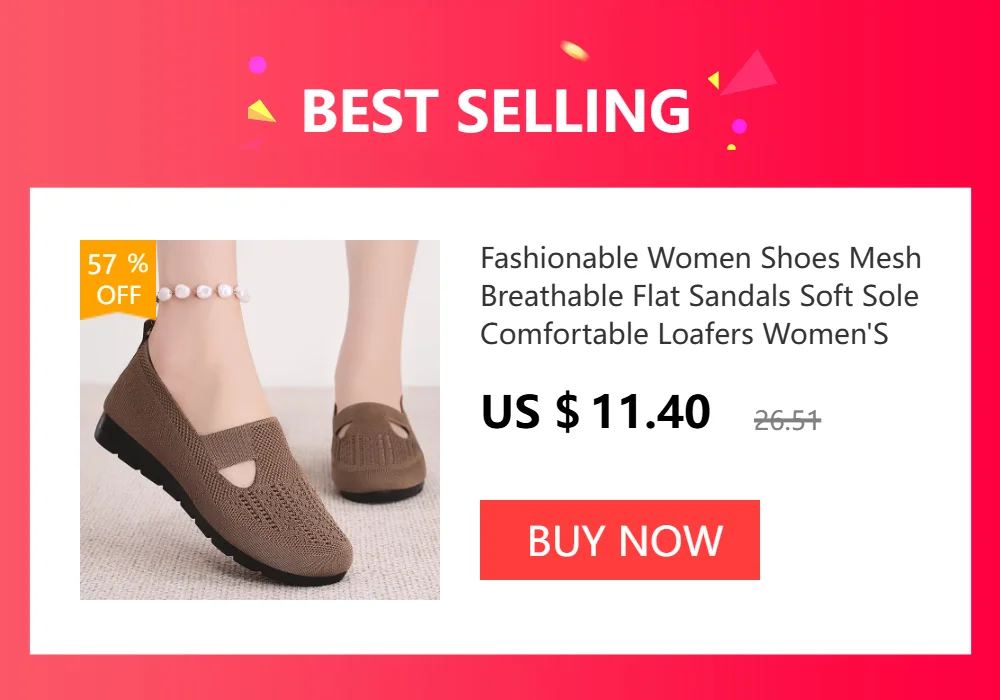Select the Breathable Flat Sandals Soft Sole line
The height and width of the screenshot is (700, 1000).
[x=699, y=296]
